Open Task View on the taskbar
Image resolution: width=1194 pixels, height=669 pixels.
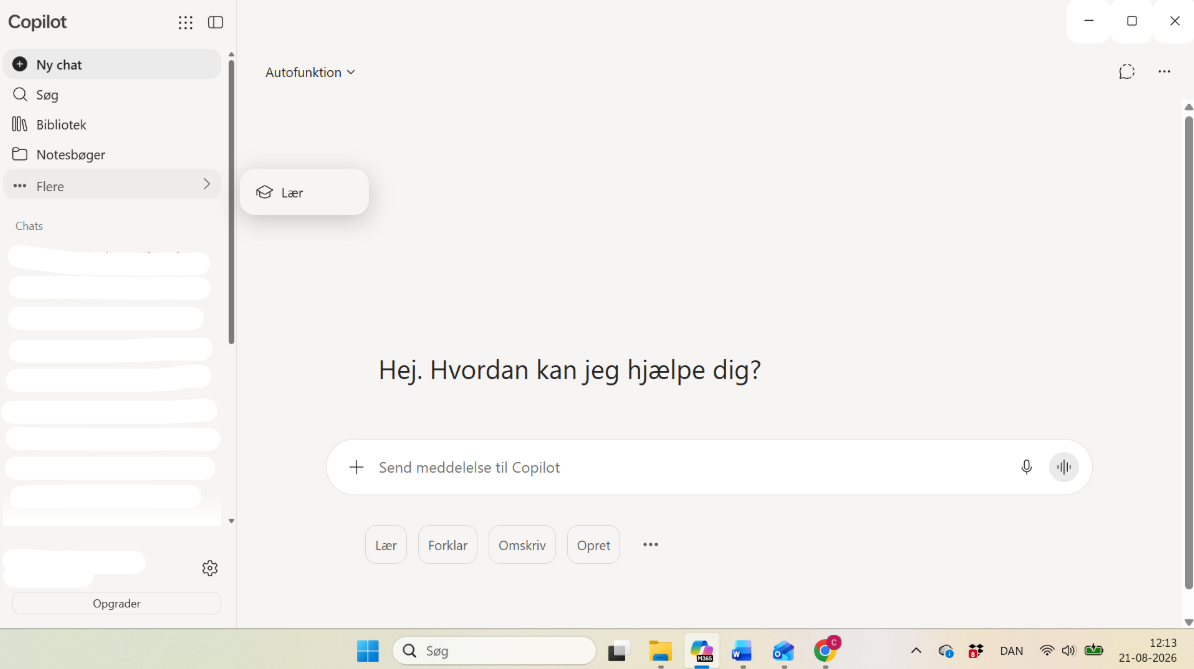click(618, 651)
